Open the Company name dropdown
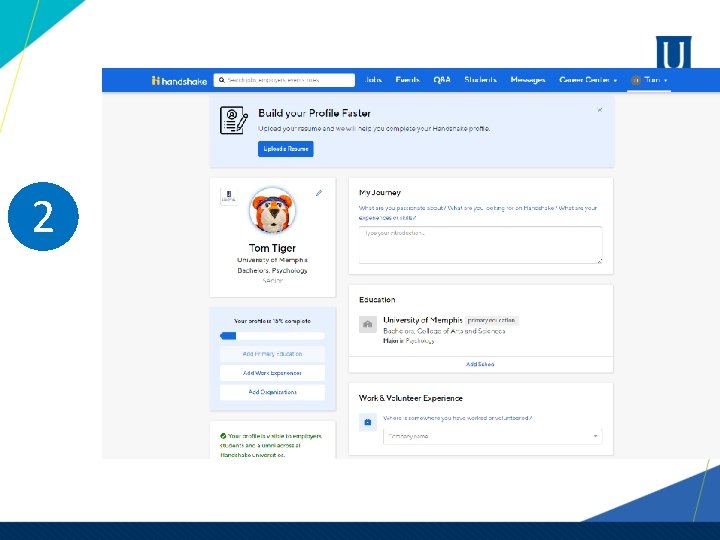The width and height of the screenshot is (720, 540). tap(493, 436)
